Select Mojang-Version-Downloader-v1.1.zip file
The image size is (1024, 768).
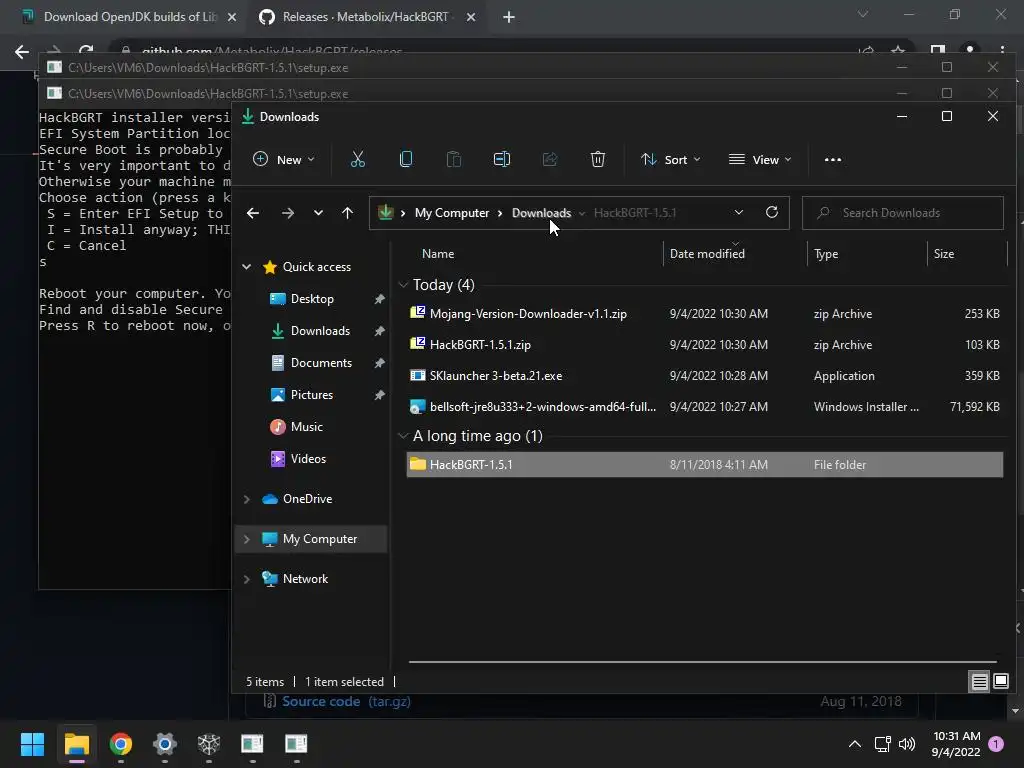704,313
